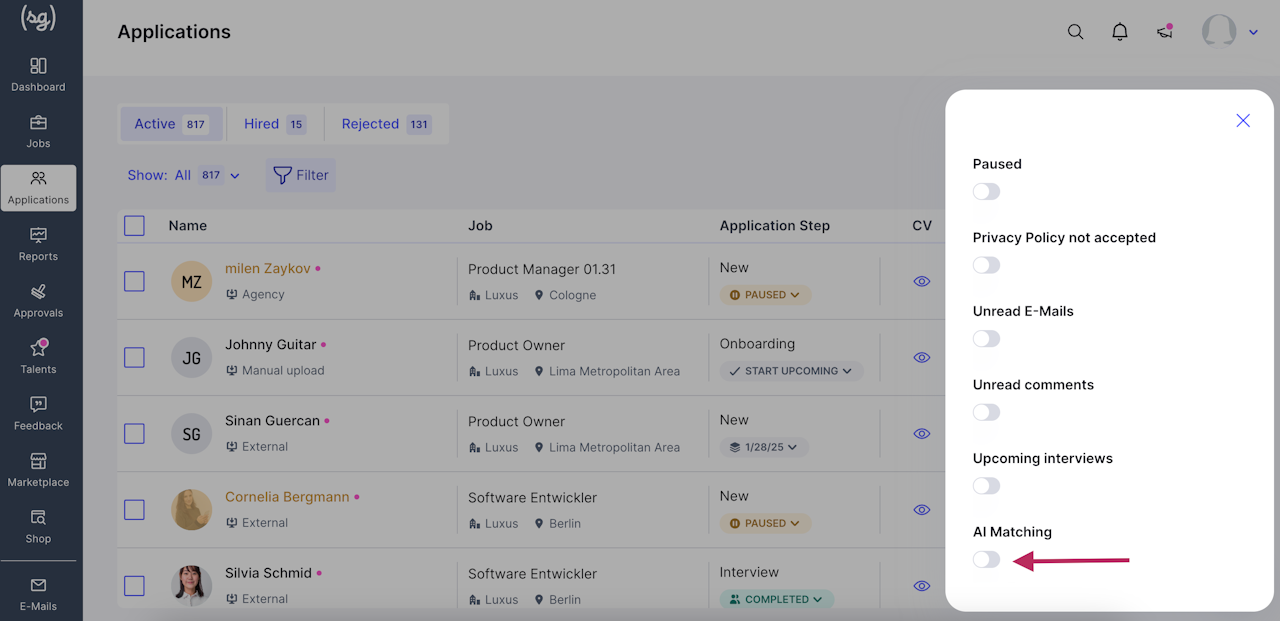Open Reports from the sidebar

point(38,244)
